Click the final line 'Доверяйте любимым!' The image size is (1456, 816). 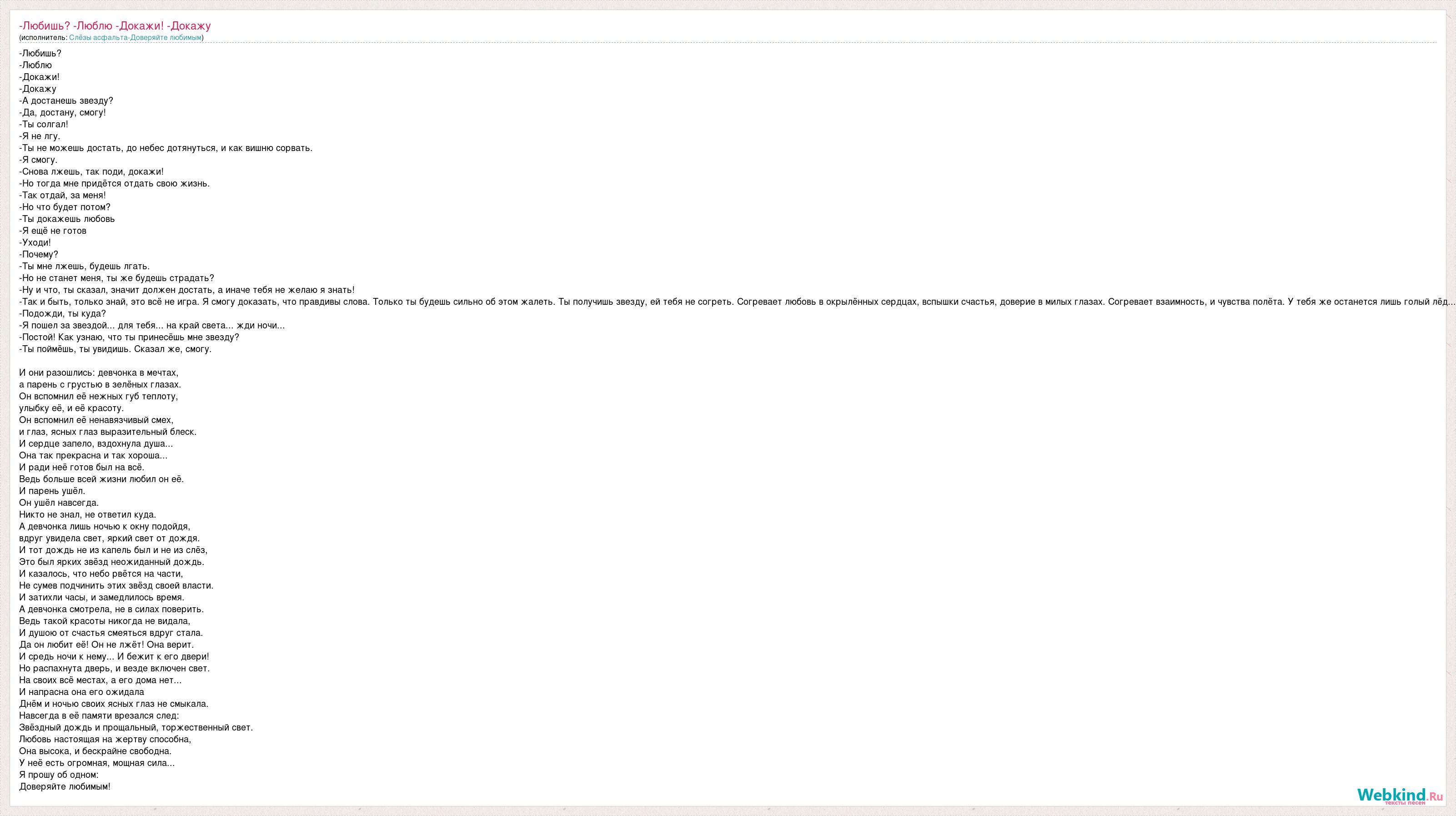[x=65, y=786]
